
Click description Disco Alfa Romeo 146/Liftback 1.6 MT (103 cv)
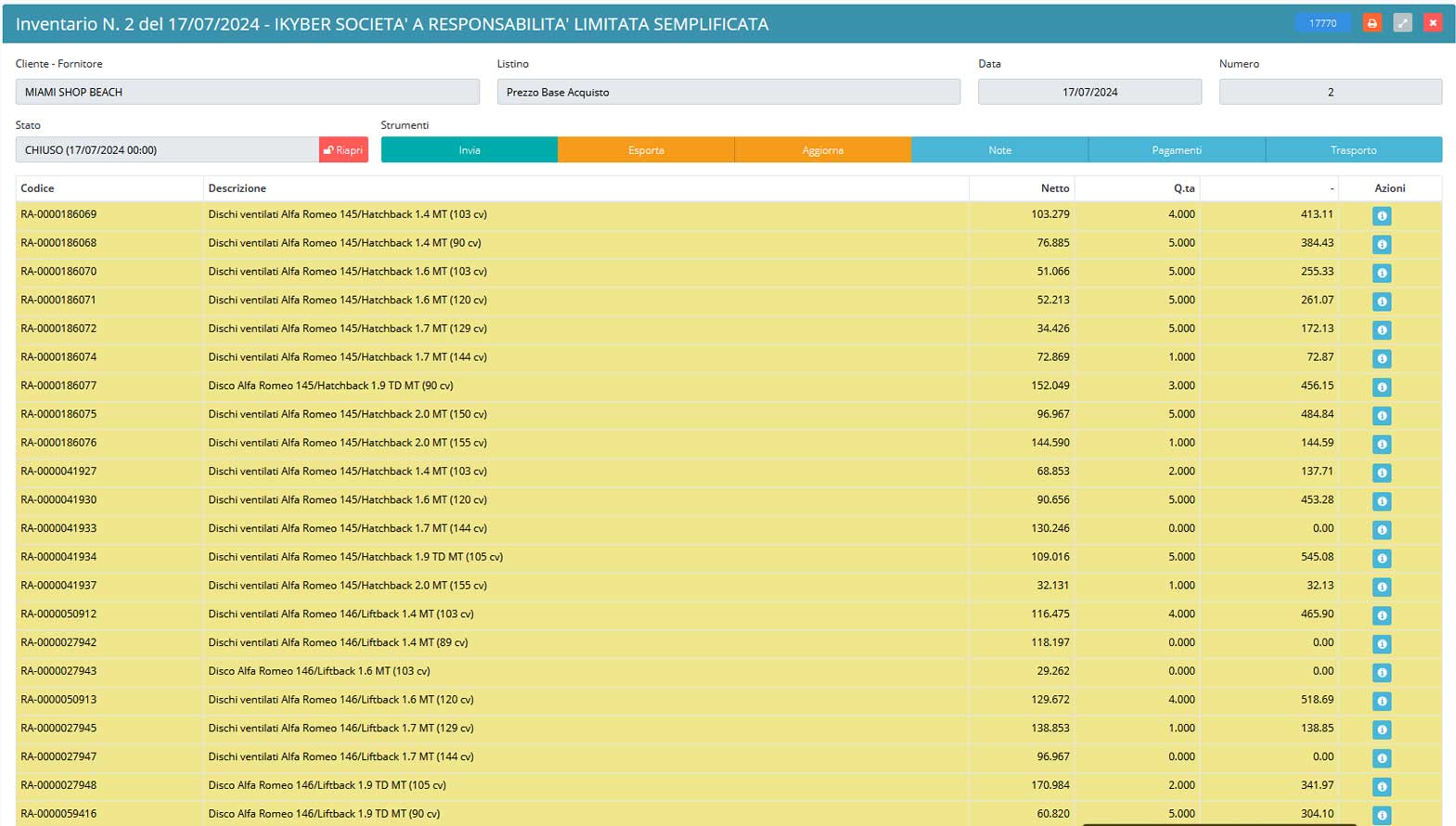319,671
